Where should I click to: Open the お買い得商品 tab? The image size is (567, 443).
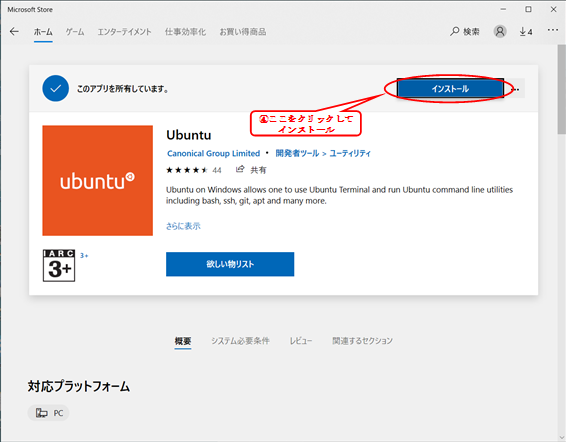coord(243,32)
